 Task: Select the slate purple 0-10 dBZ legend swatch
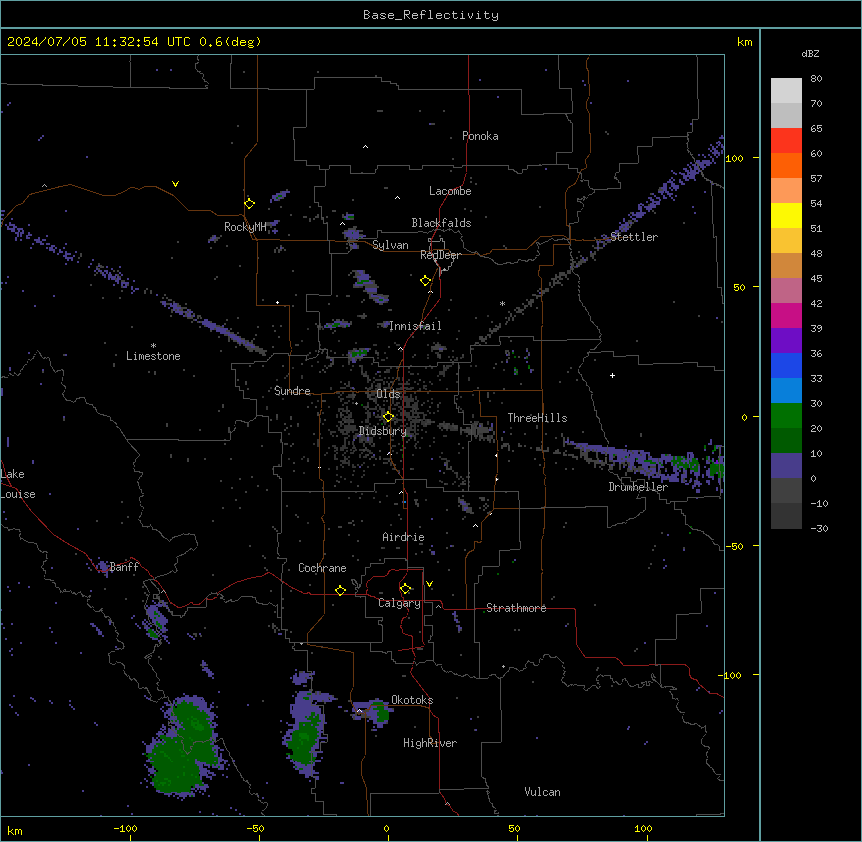(x=786, y=466)
